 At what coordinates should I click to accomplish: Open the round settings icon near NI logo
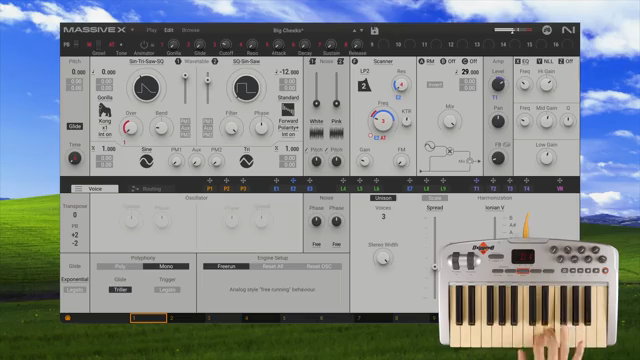(x=547, y=30)
